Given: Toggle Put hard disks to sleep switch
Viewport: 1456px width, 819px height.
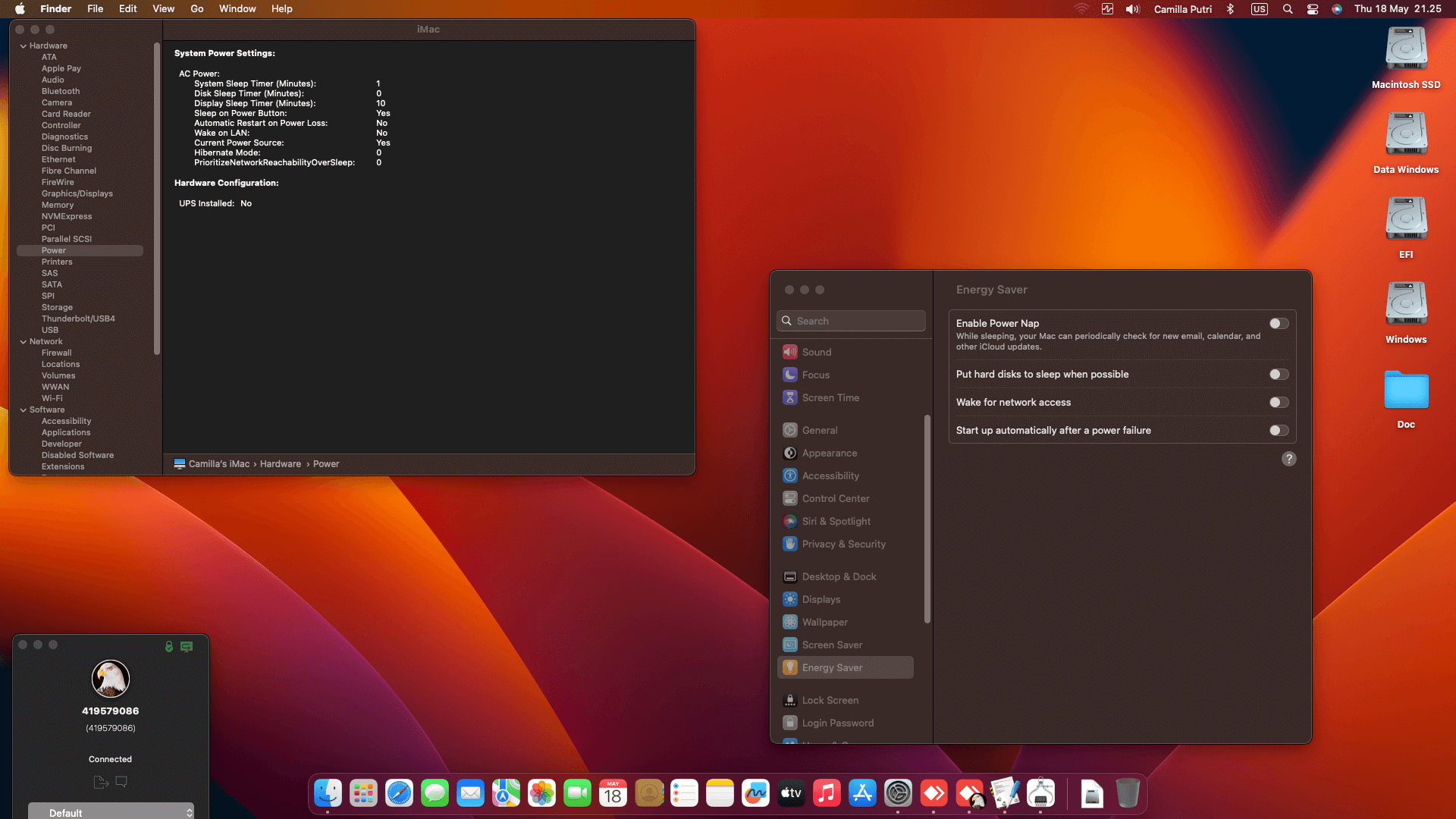Looking at the screenshot, I should click(1279, 375).
